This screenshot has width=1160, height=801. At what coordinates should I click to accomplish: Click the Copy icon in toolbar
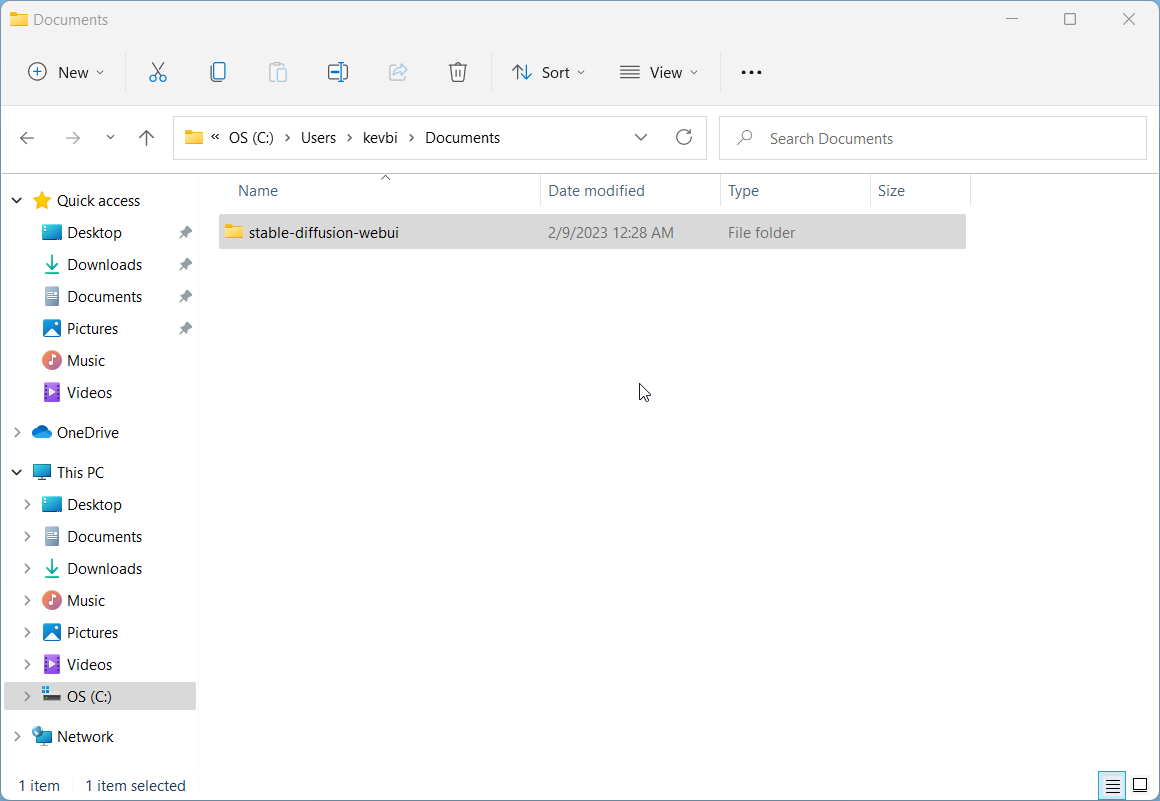point(217,72)
